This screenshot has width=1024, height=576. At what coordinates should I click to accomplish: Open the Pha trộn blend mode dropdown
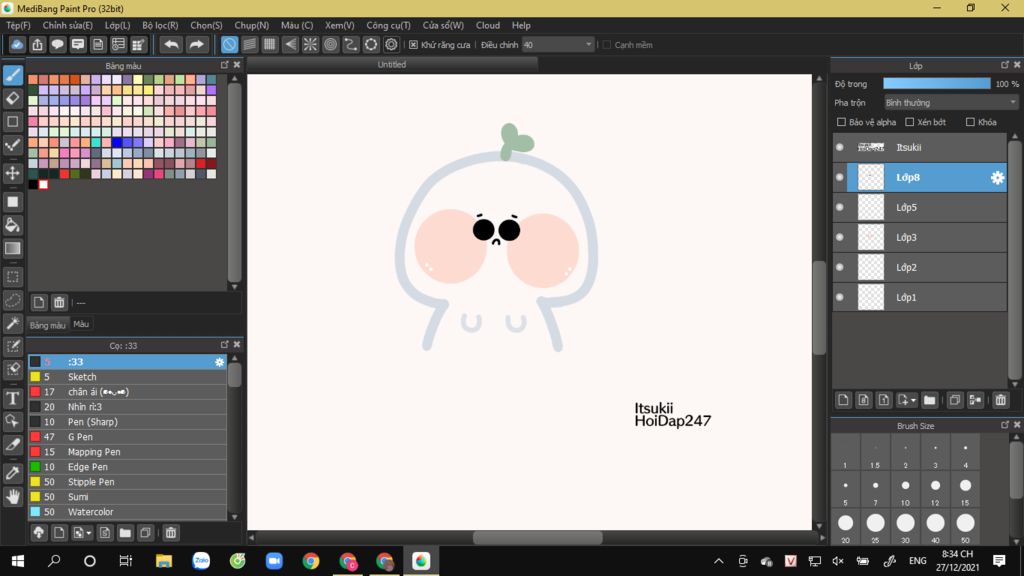point(950,102)
